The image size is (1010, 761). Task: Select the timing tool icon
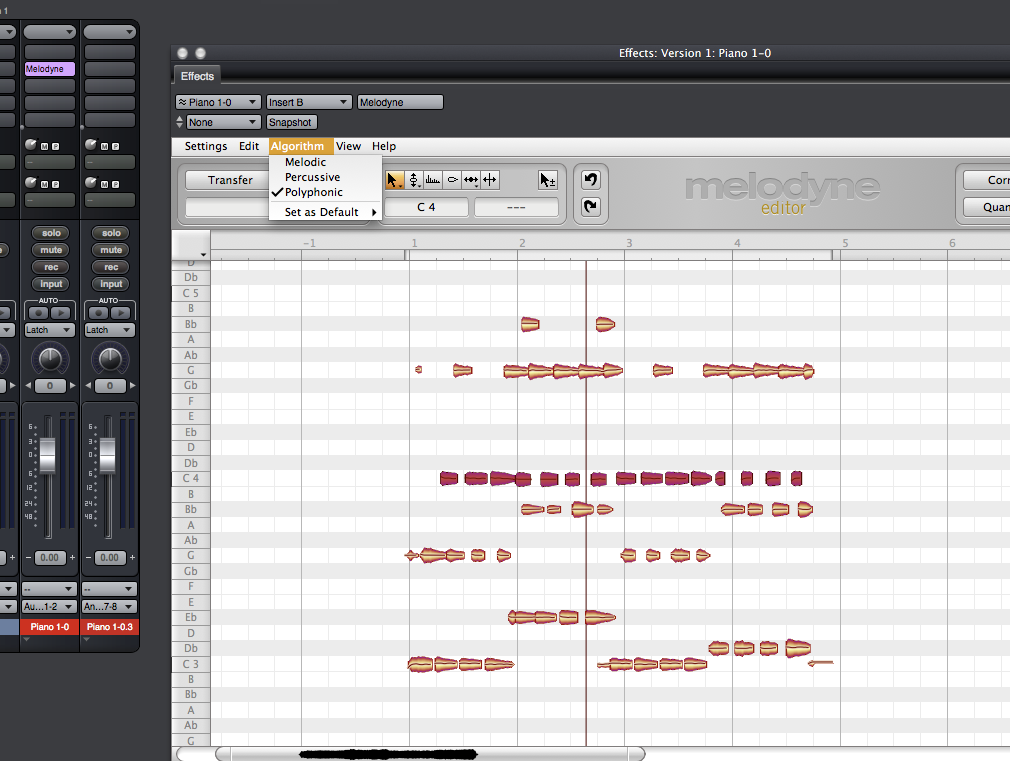pyautogui.click(x=471, y=180)
